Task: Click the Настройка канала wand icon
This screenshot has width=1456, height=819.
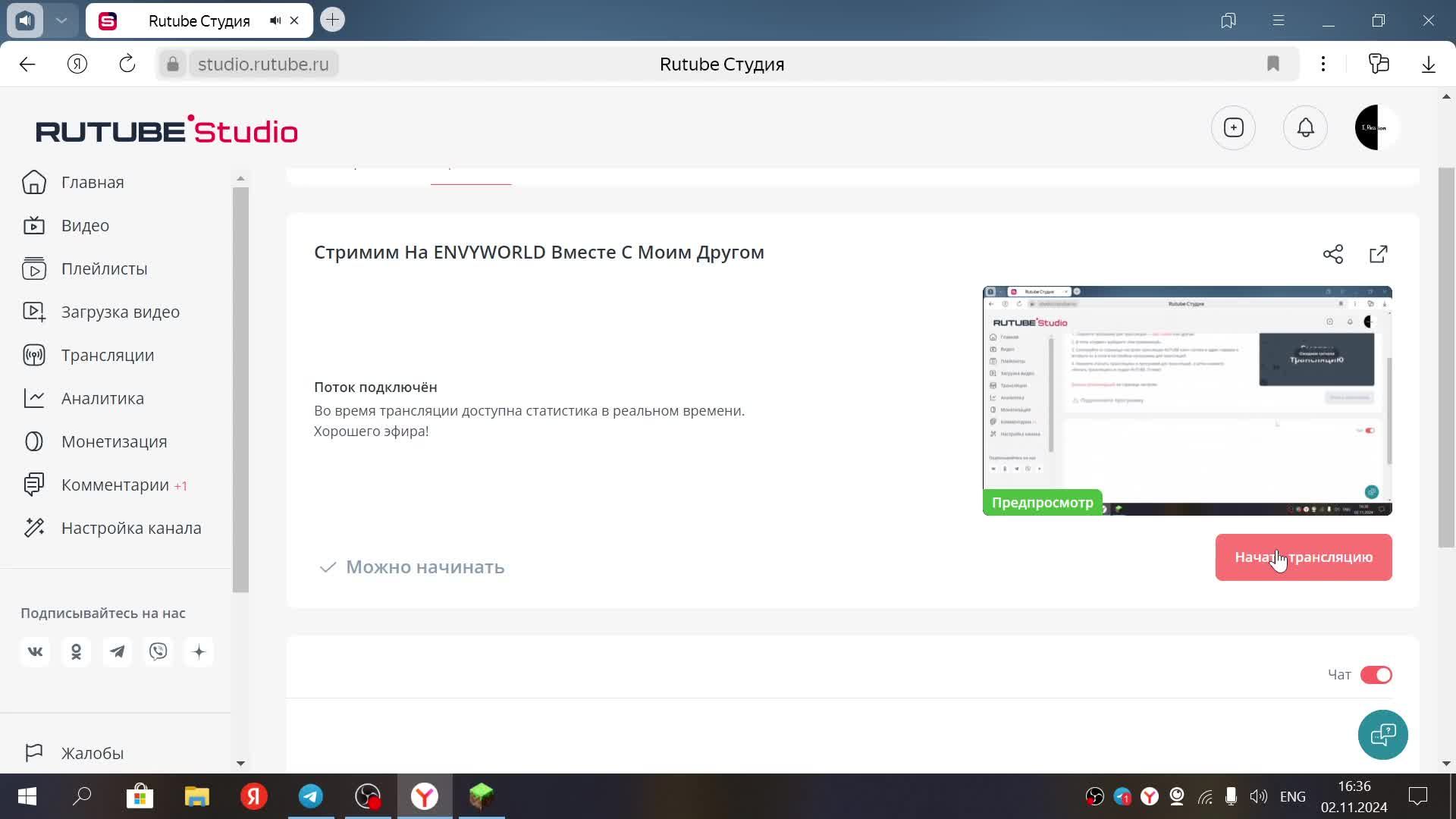Action: [34, 528]
